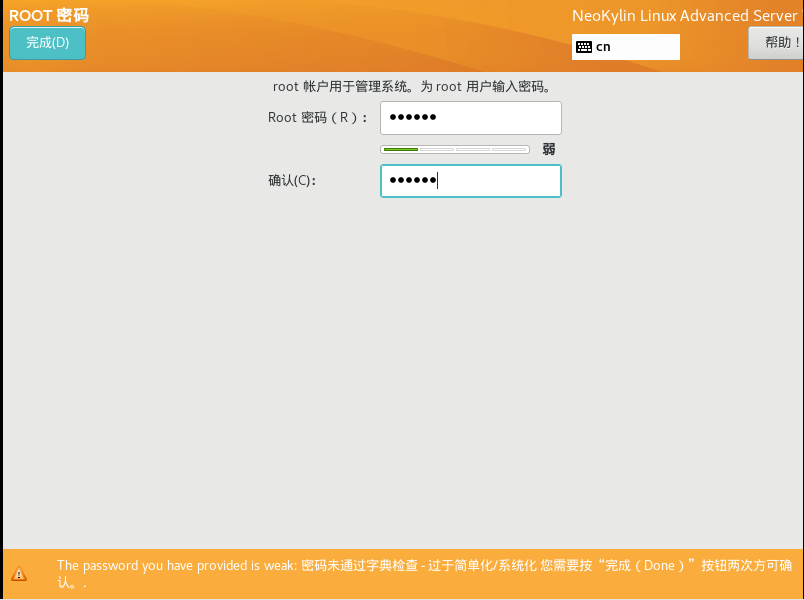Viewport: 804px width, 600px height.
Task: Click the 完成(D) done button
Action: [x=47, y=43]
